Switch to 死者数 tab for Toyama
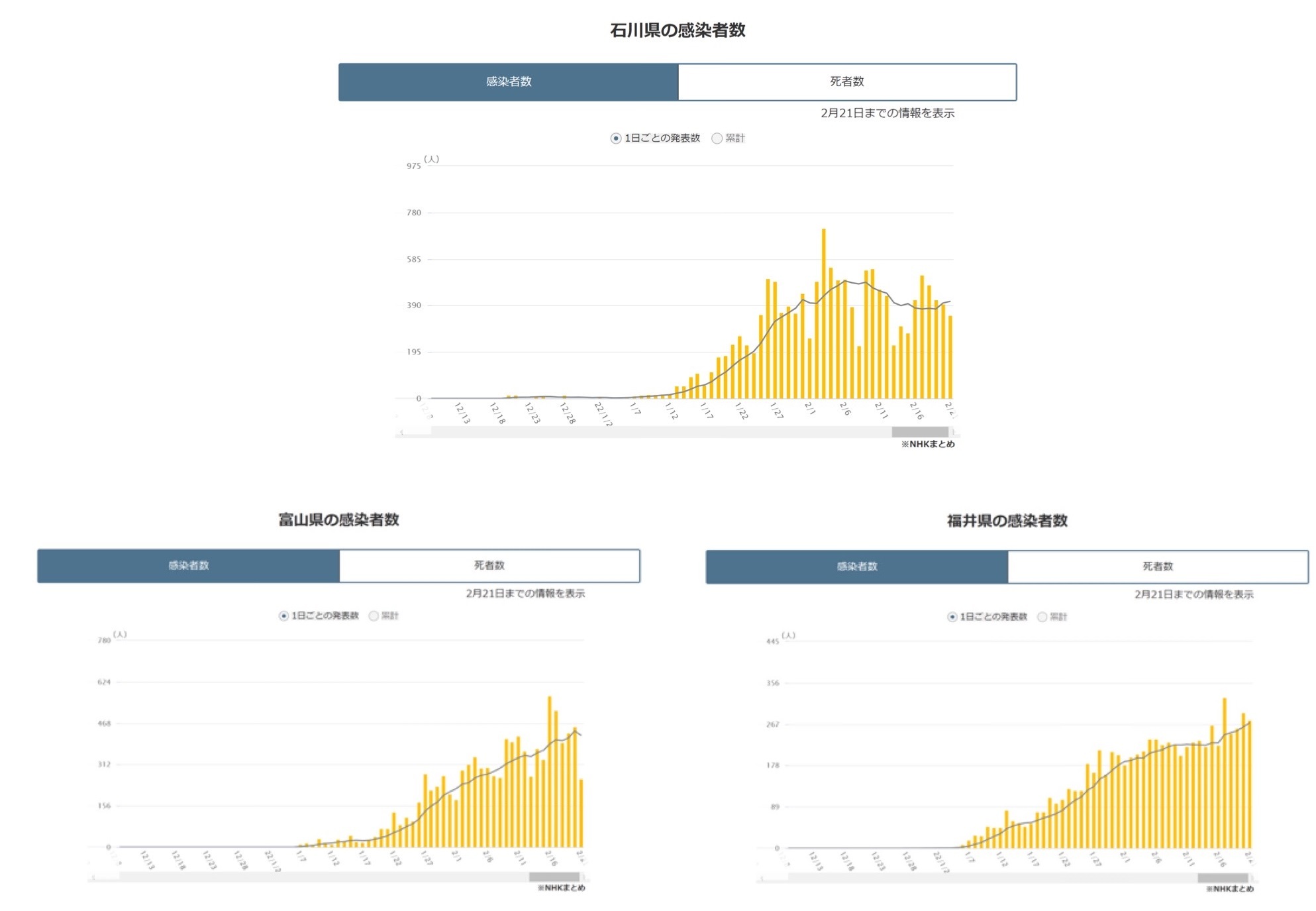Screen dimensions: 1316x911 [489, 566]
